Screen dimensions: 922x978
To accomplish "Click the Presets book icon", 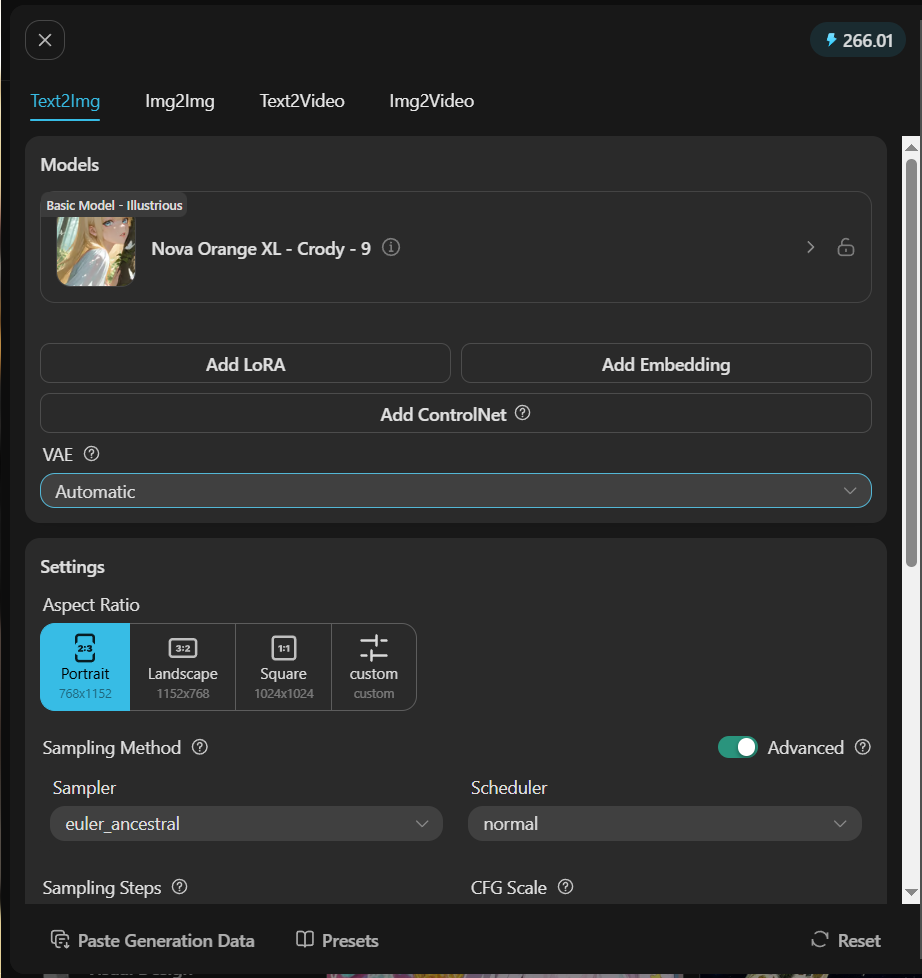I will 304,939.
